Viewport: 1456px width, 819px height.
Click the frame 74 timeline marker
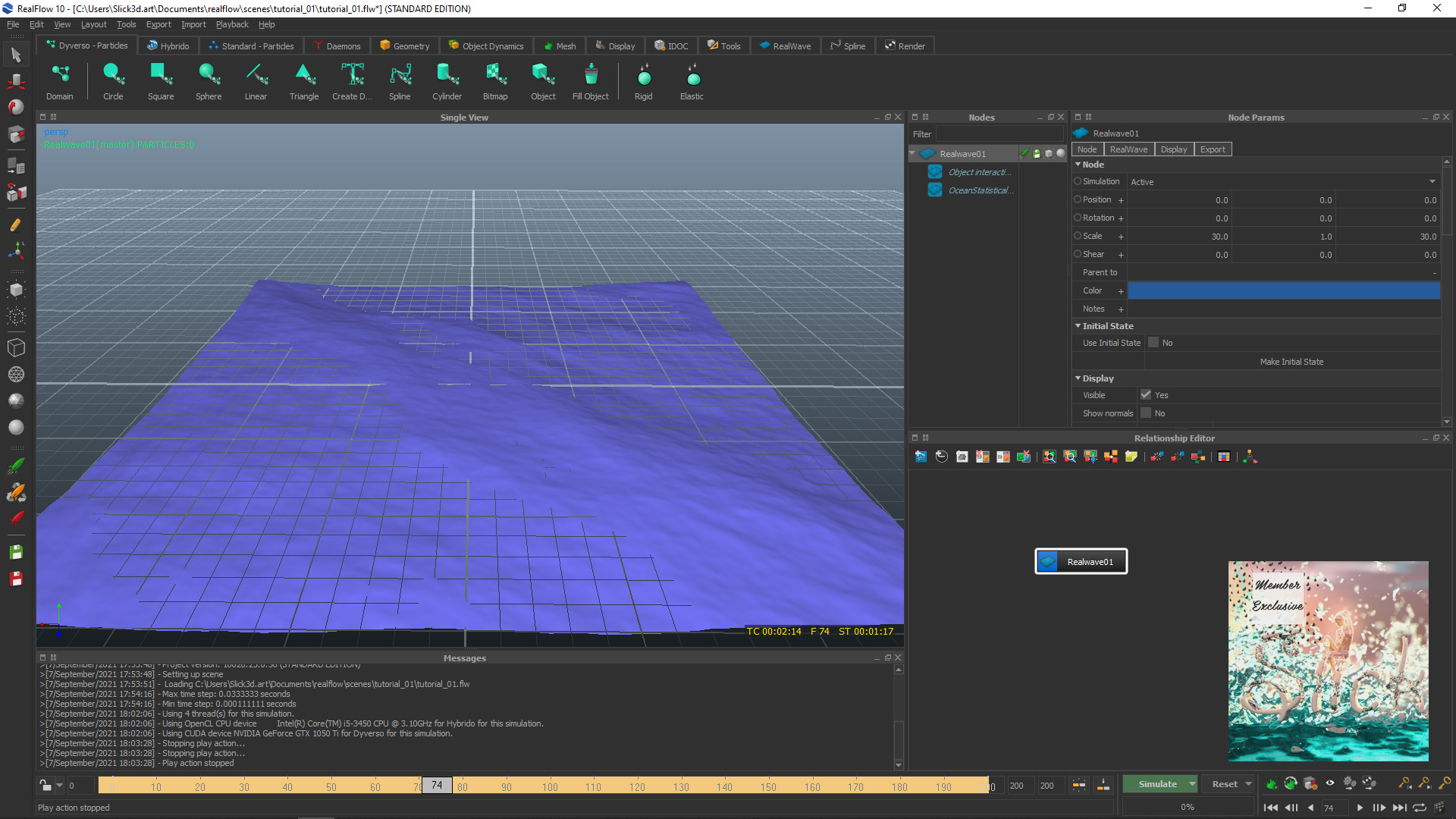point(437,786)
